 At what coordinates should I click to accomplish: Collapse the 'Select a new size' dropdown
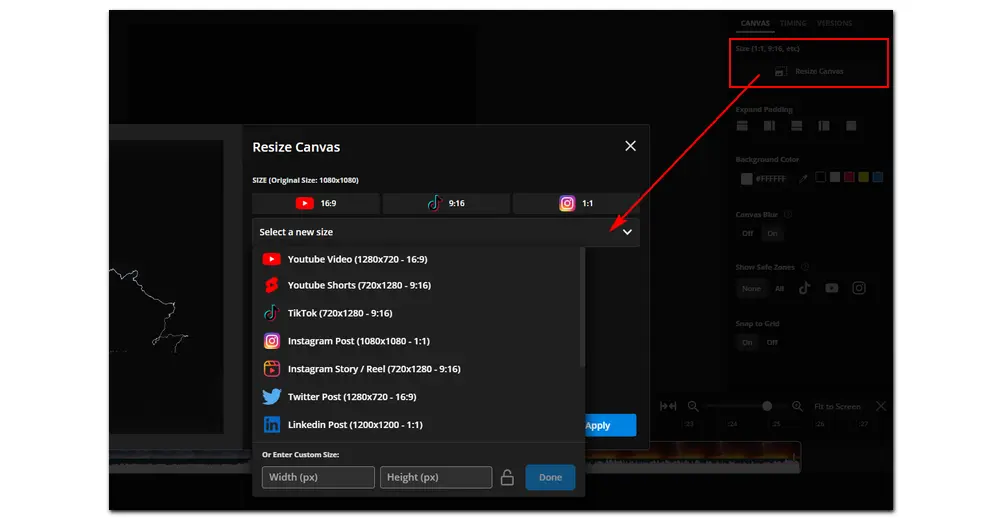click(627, 232)
